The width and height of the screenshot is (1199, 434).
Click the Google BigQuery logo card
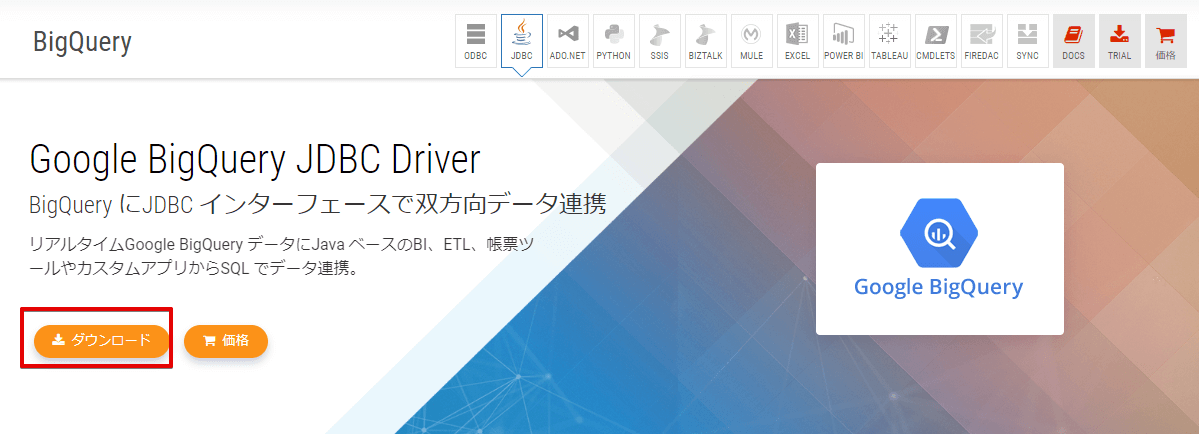pyautogui.click(x=939, y=248)
